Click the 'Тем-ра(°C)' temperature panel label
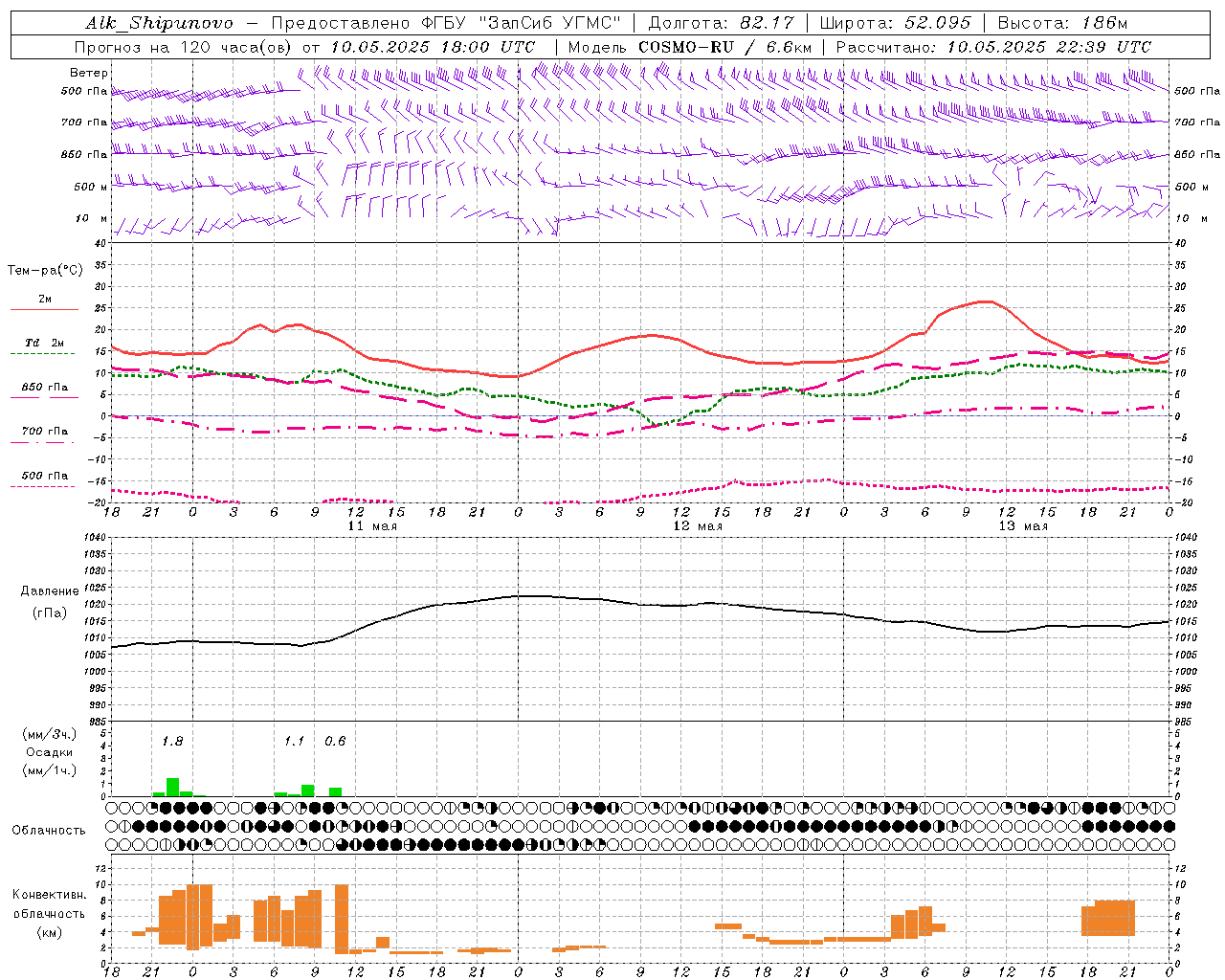Screen dimensions: 1225x980 [x=45, y=271]
